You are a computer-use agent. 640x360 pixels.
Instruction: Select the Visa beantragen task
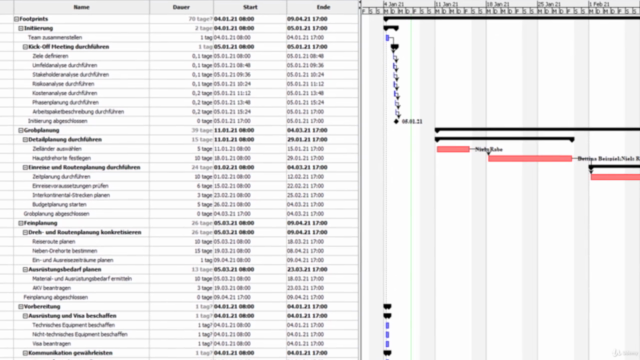[51, 344]
